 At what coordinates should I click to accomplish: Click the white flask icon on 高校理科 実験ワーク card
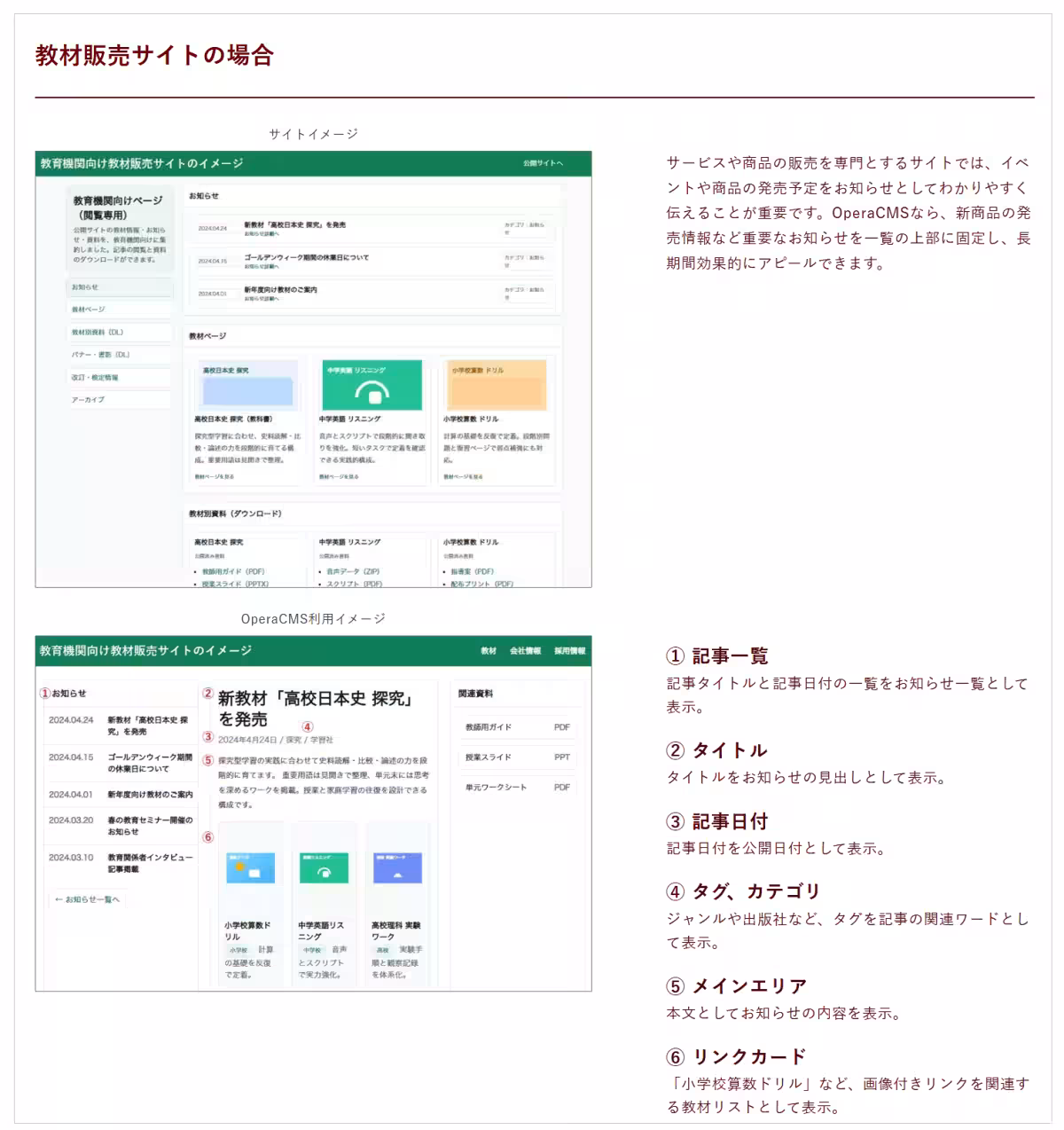(398, 876)
